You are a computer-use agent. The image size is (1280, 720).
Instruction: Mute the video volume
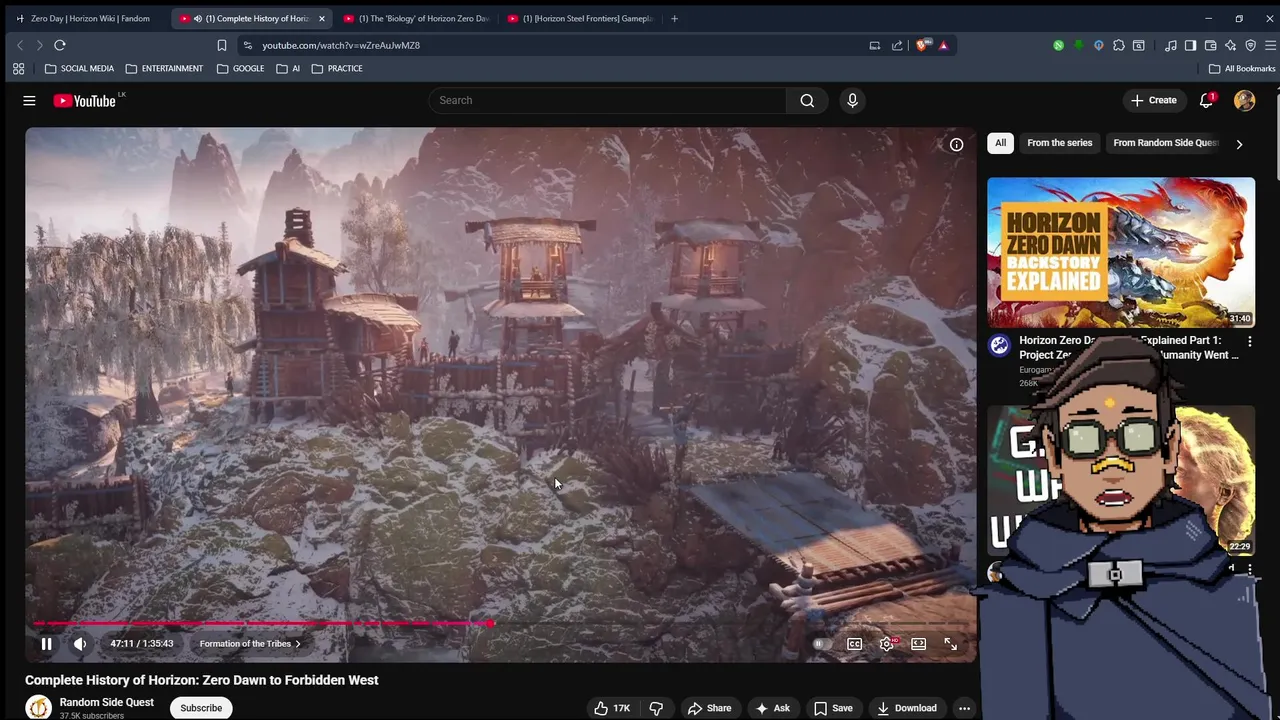pos(80,644)
